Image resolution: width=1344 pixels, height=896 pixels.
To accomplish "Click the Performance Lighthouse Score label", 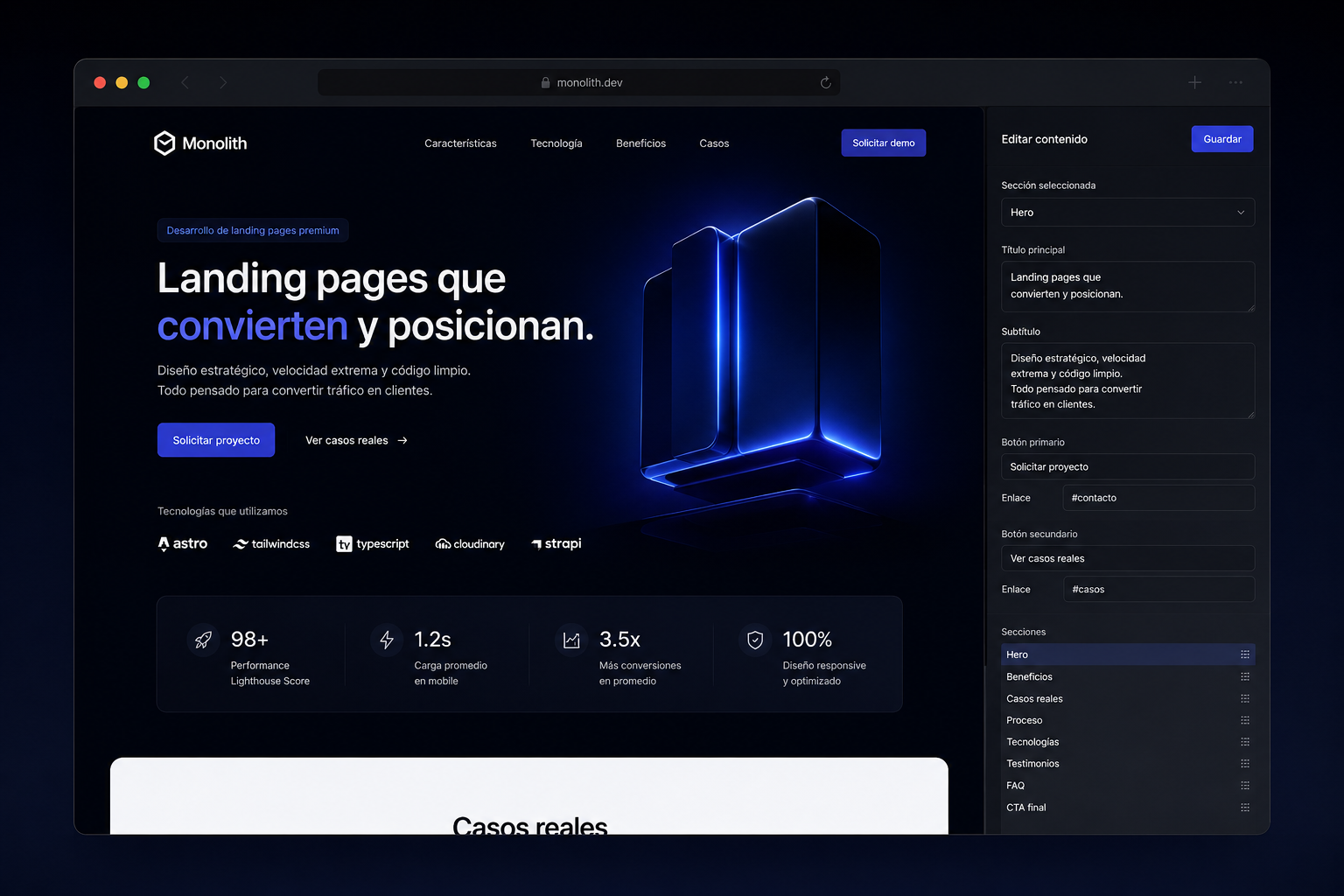I will [270, 673].
